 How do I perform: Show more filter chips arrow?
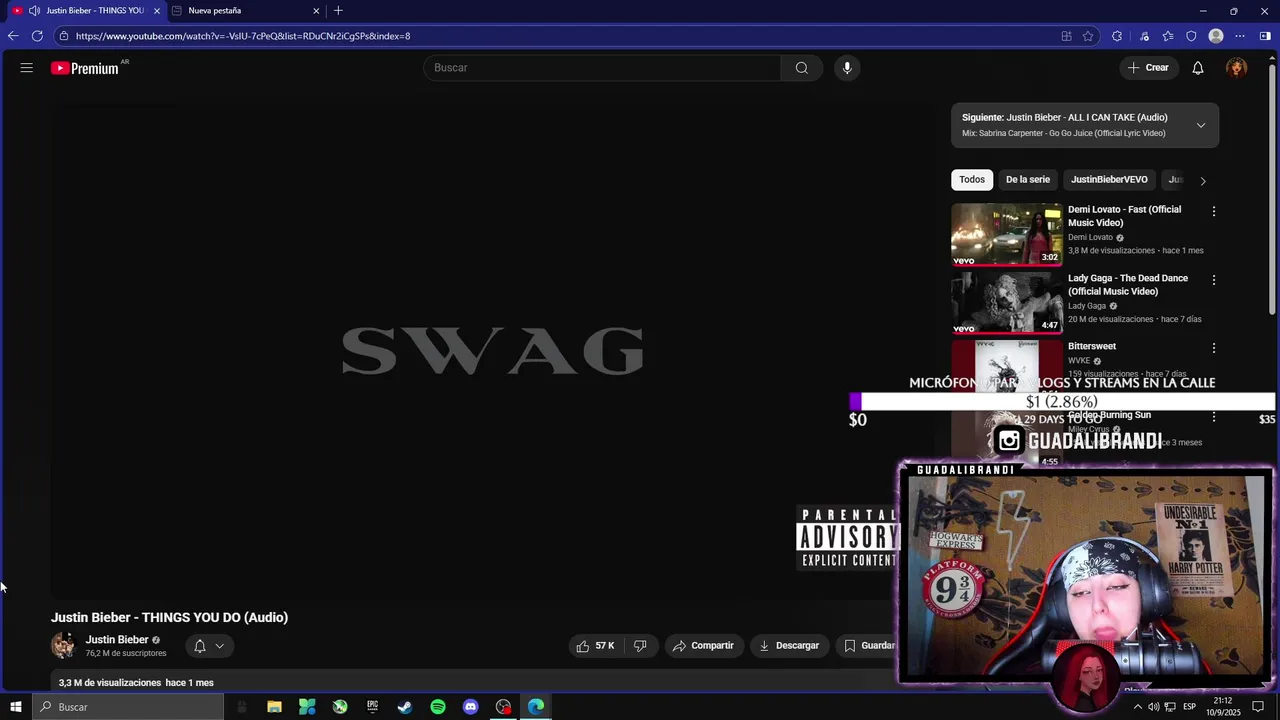(x=1203, y=181)
